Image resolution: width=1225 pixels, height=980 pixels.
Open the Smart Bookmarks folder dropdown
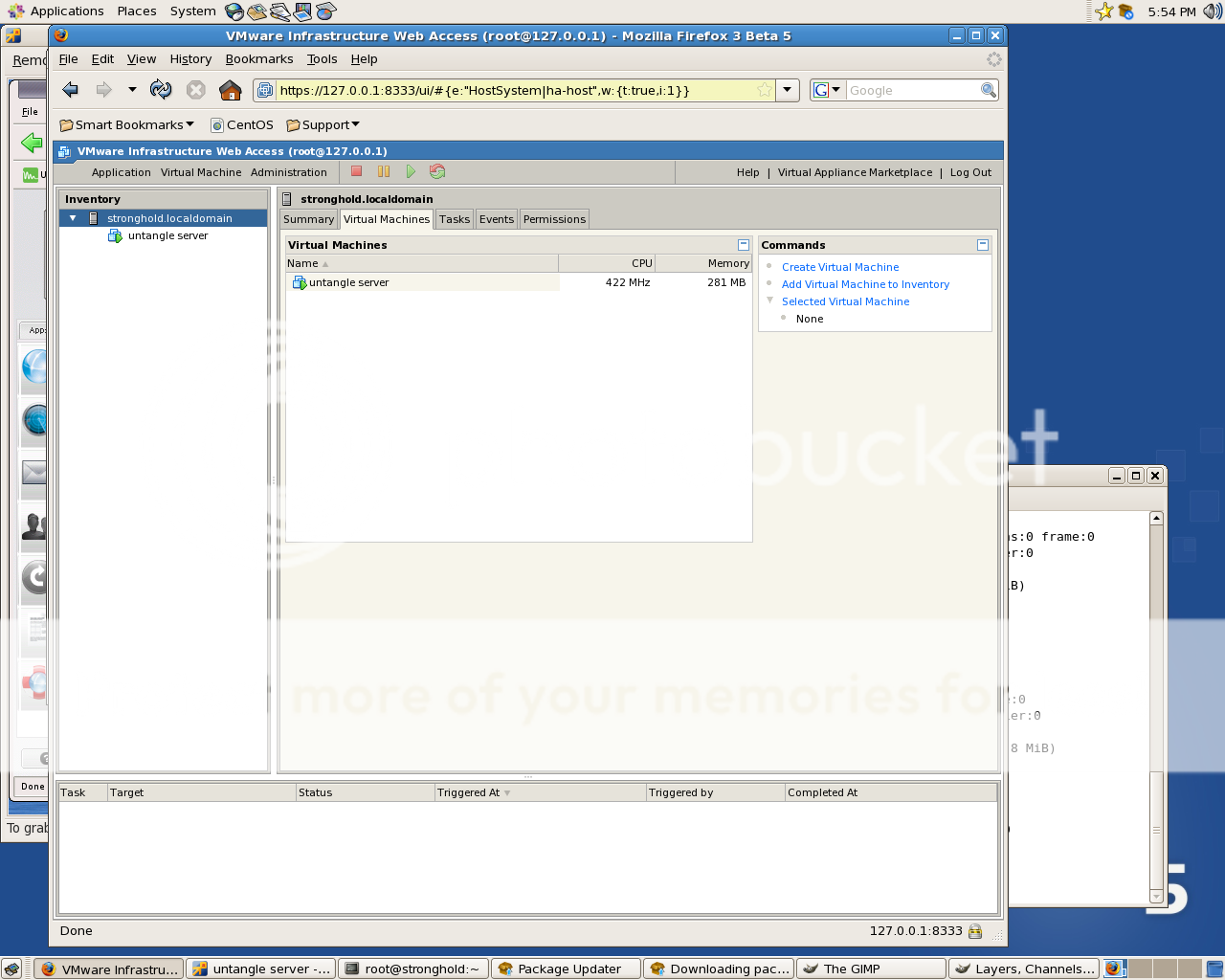pyautogui.click(x=126, y=125)
